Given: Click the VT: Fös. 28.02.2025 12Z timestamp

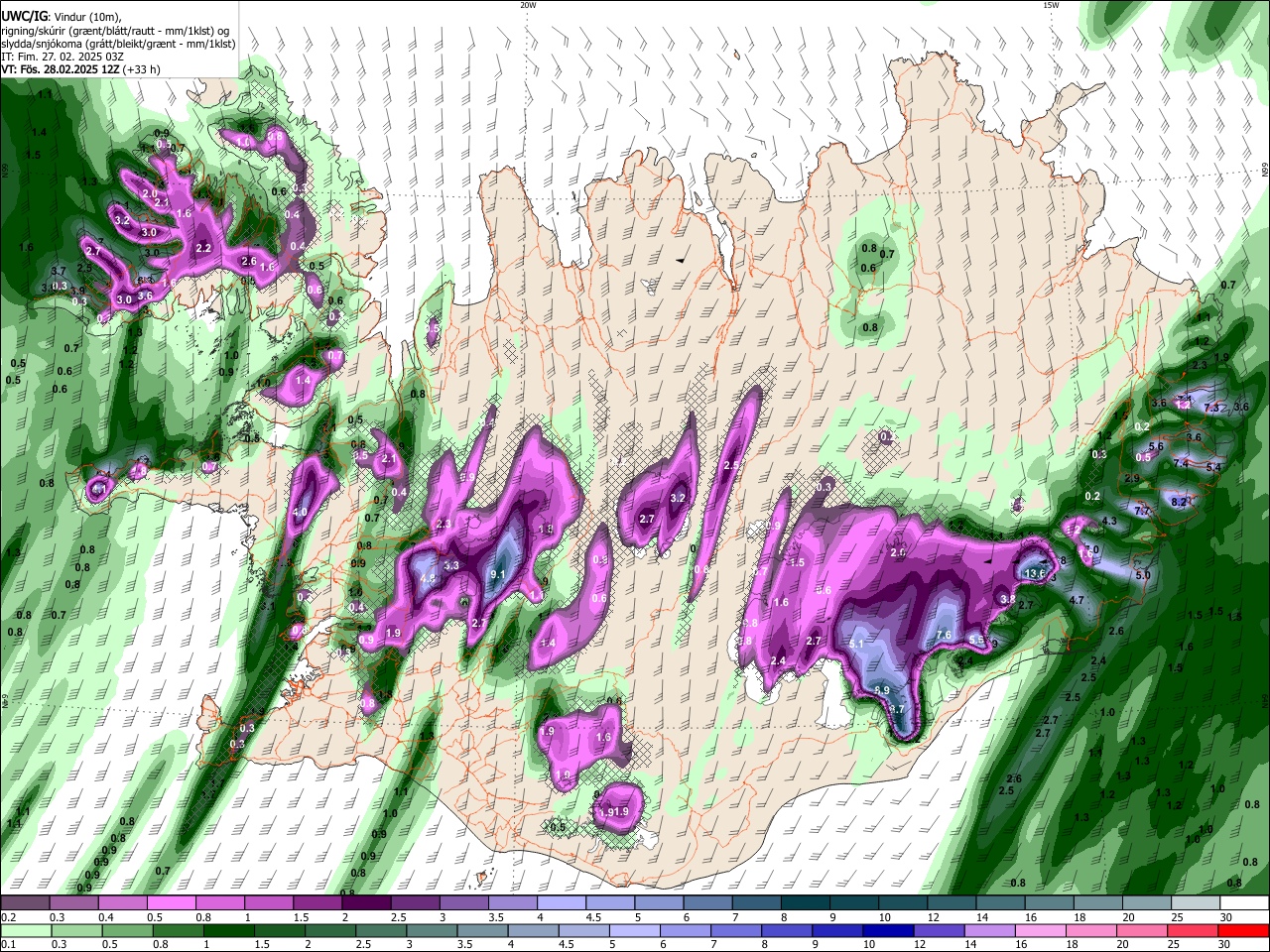Looking at the screenshot, I should pos(61,69).
